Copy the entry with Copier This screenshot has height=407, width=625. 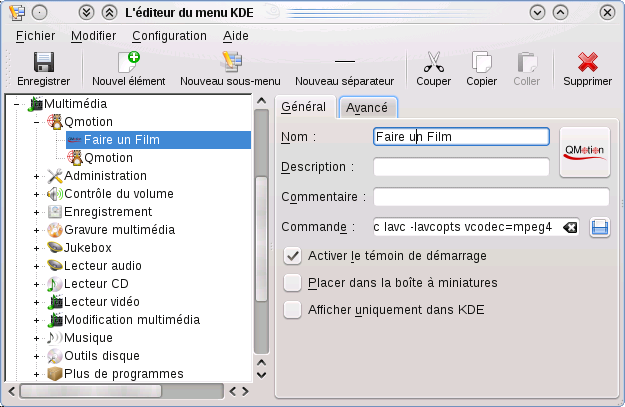(x=482, y=68)
